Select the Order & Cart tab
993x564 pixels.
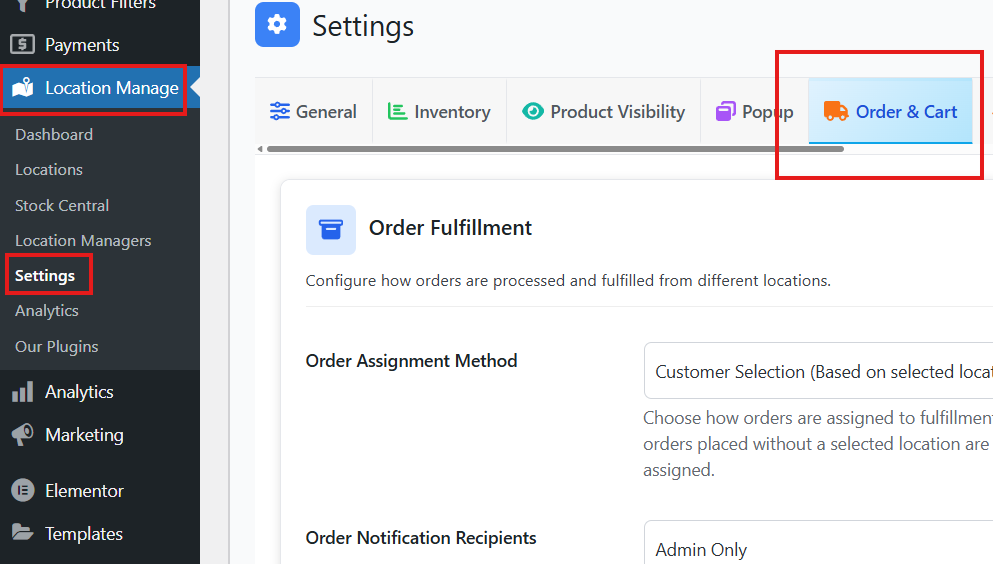(x=891, y=112)
